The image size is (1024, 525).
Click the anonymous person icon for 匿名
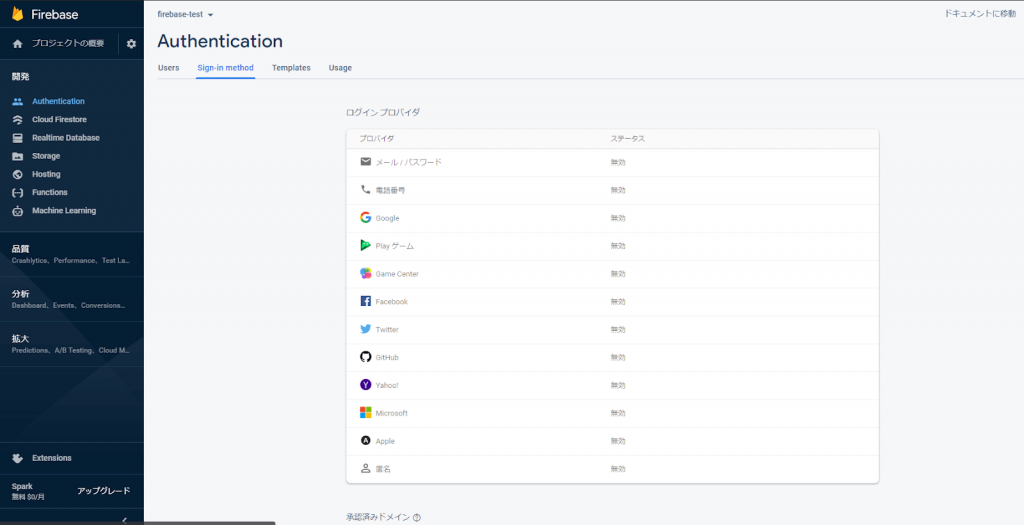(366, 469)
